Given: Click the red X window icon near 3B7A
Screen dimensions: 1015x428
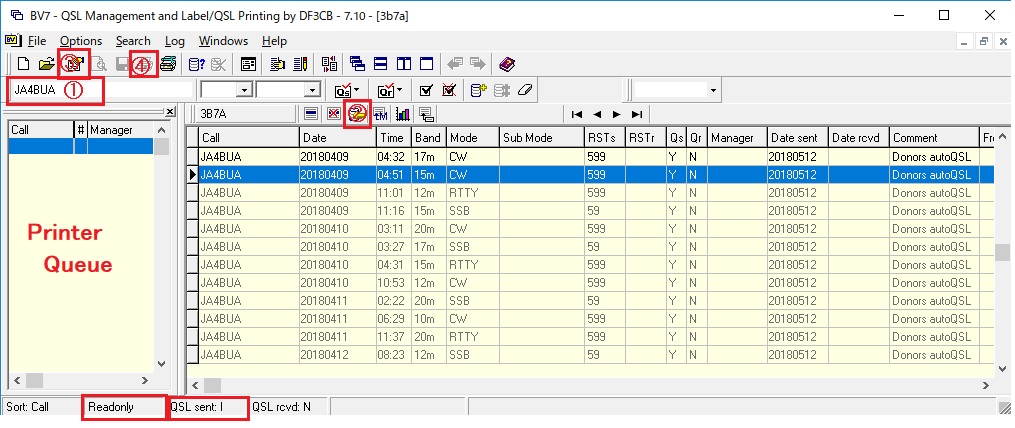Looking at the screenshot, I should (x=333, y=115).
